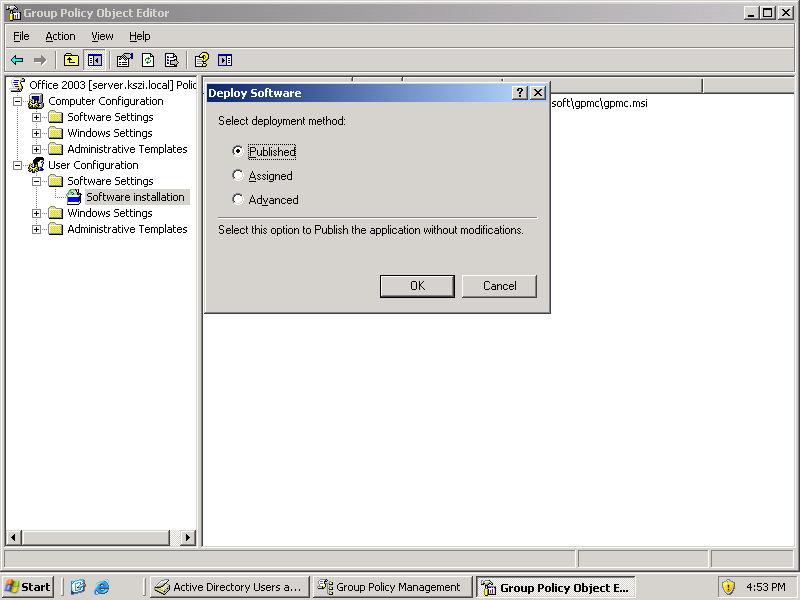Open the Action menu
800x600 pixels.
(x=60, y=36)
